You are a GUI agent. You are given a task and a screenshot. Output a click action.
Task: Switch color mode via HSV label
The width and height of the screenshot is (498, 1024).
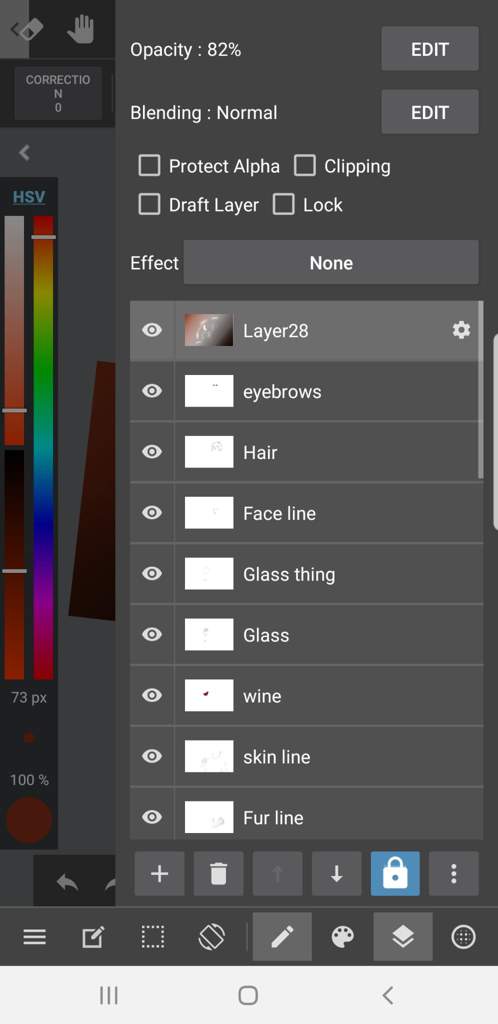point(29,197)
